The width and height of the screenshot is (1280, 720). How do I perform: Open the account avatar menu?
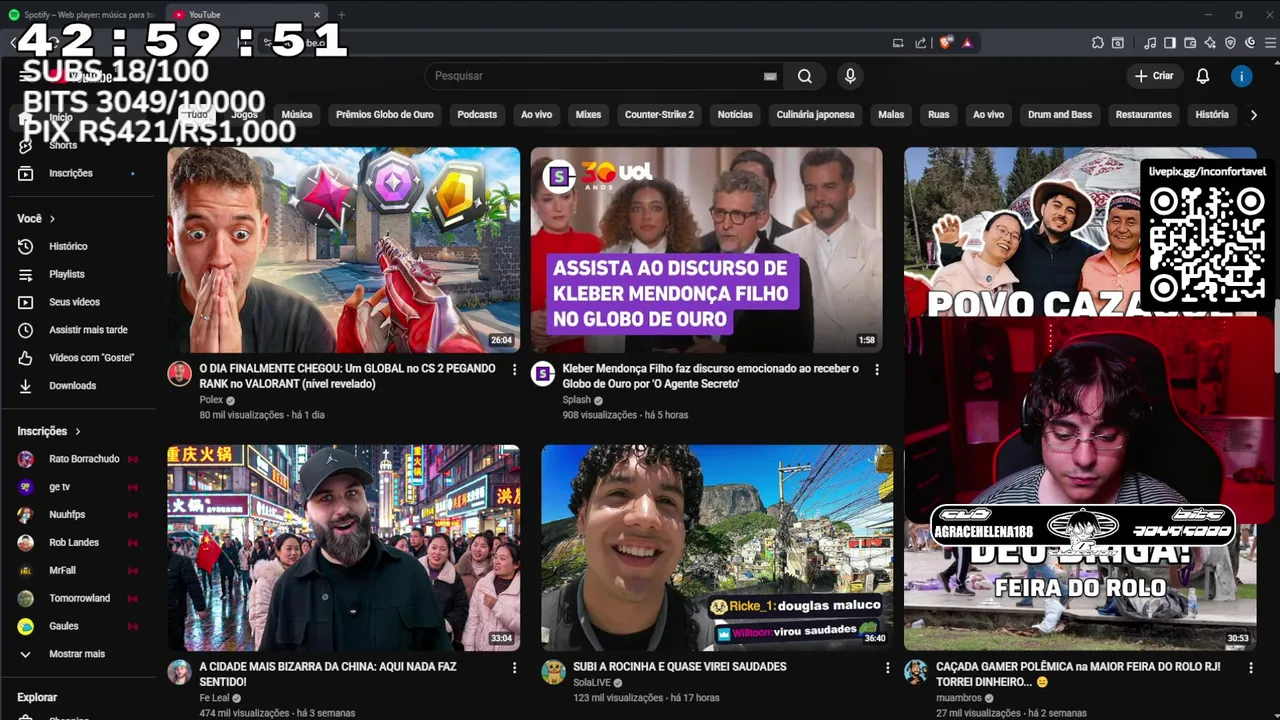point(1242,76)
